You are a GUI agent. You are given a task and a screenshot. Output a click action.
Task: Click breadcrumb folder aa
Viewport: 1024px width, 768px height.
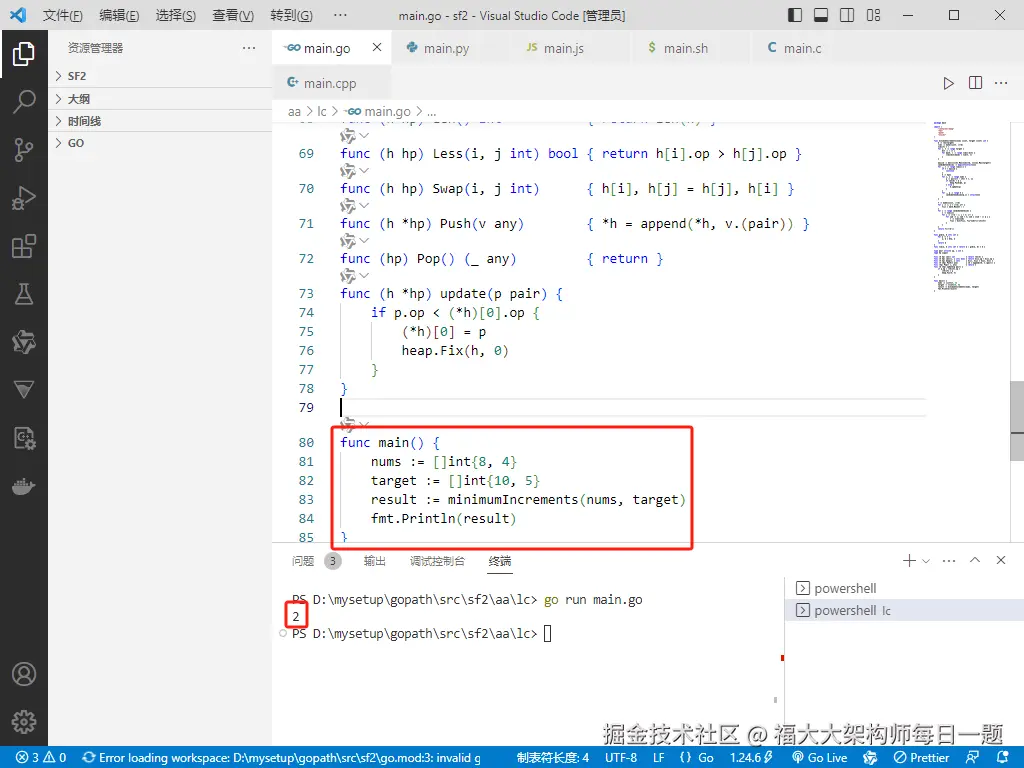(295, 112)
